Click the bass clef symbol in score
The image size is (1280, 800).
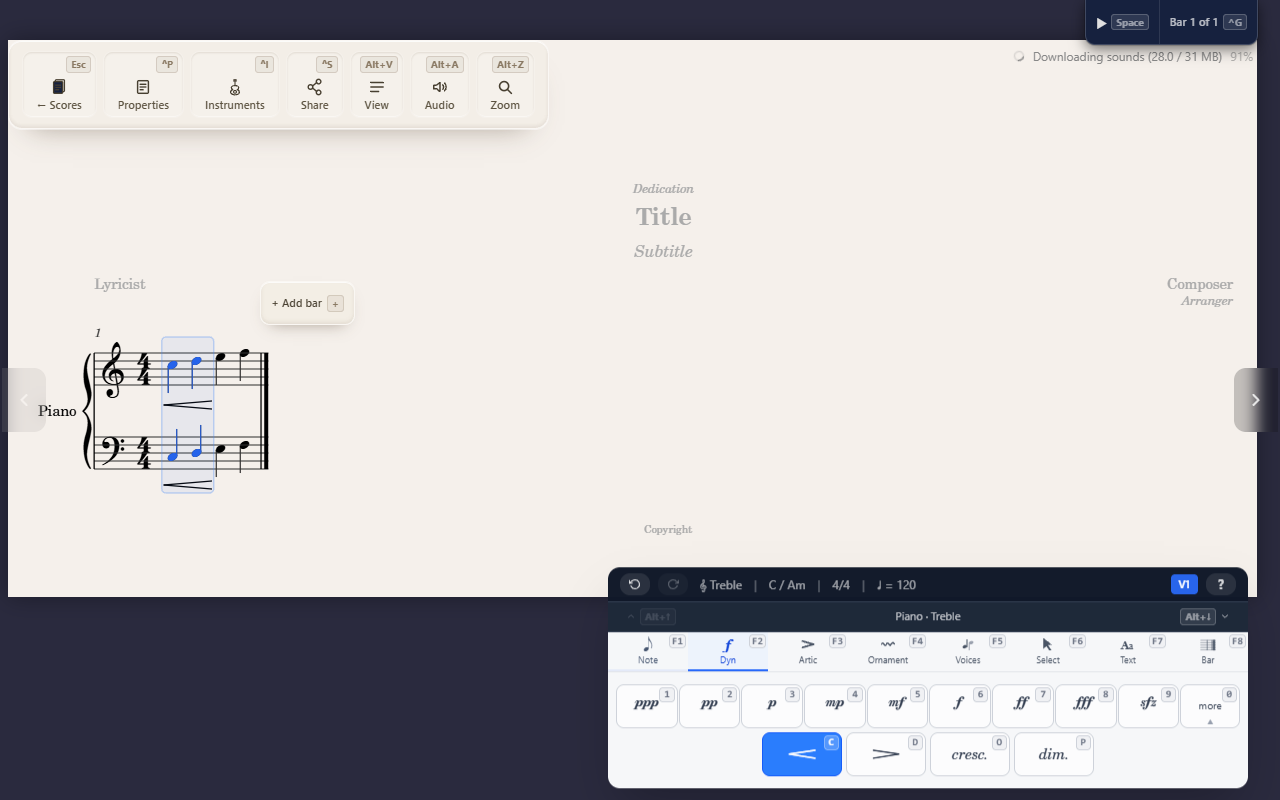[114, 449]
